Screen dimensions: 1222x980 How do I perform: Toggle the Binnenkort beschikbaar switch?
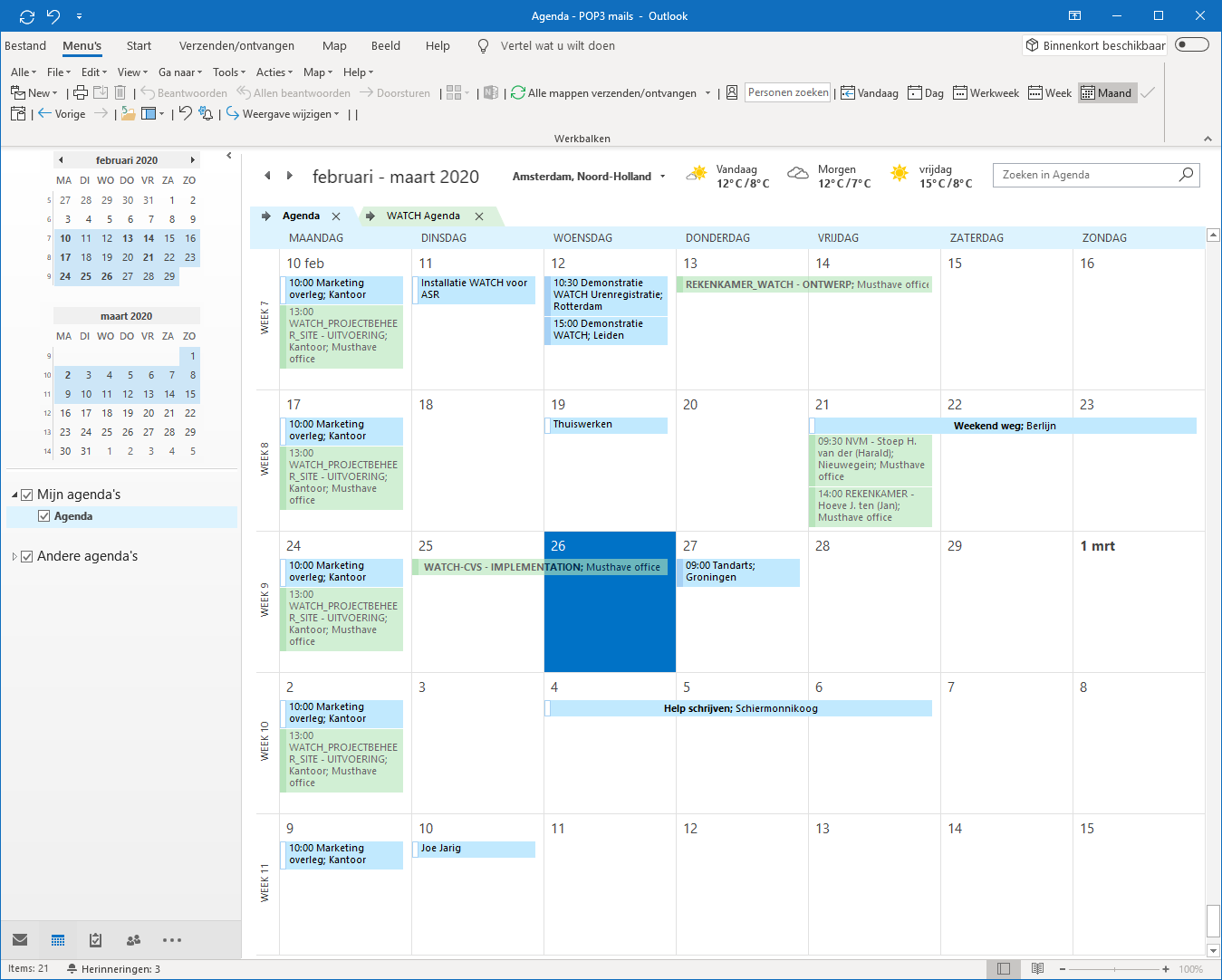click(x=1192, y=45)
